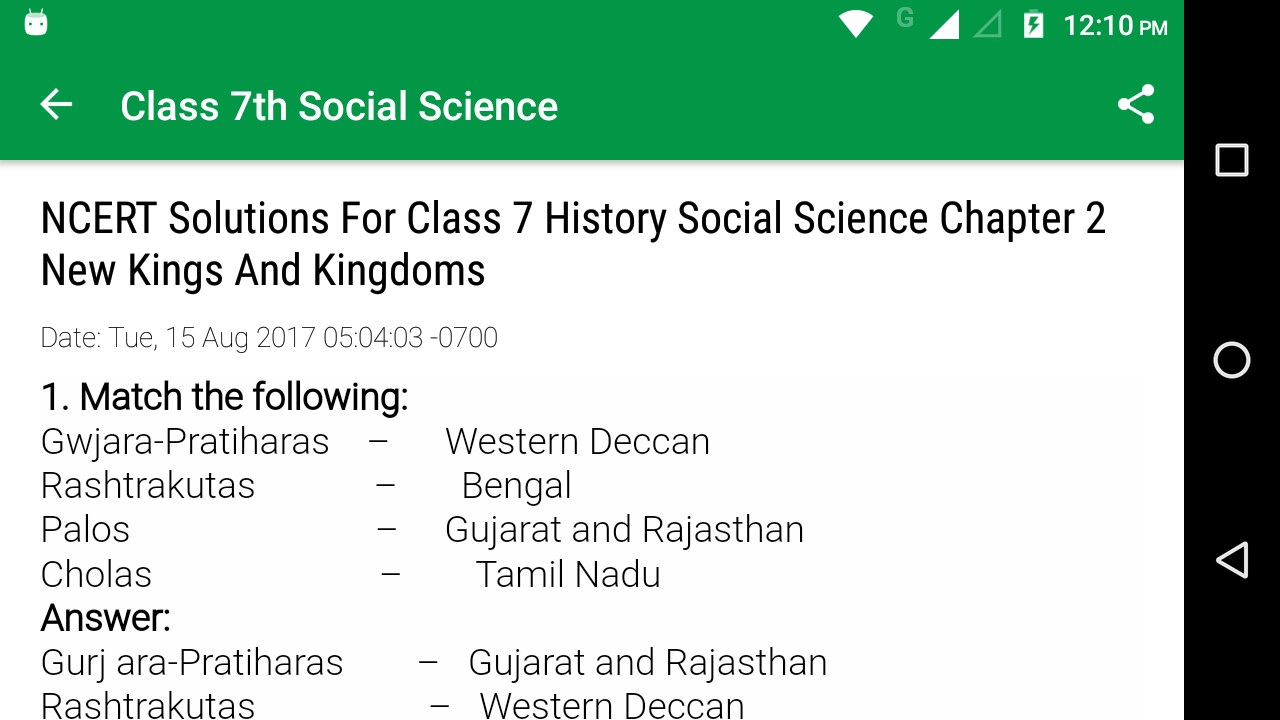The image size is (1280, 720).
Task: Tap the Western Deccan option in the question
Action: pyautogui.click(x=577, y=441)
